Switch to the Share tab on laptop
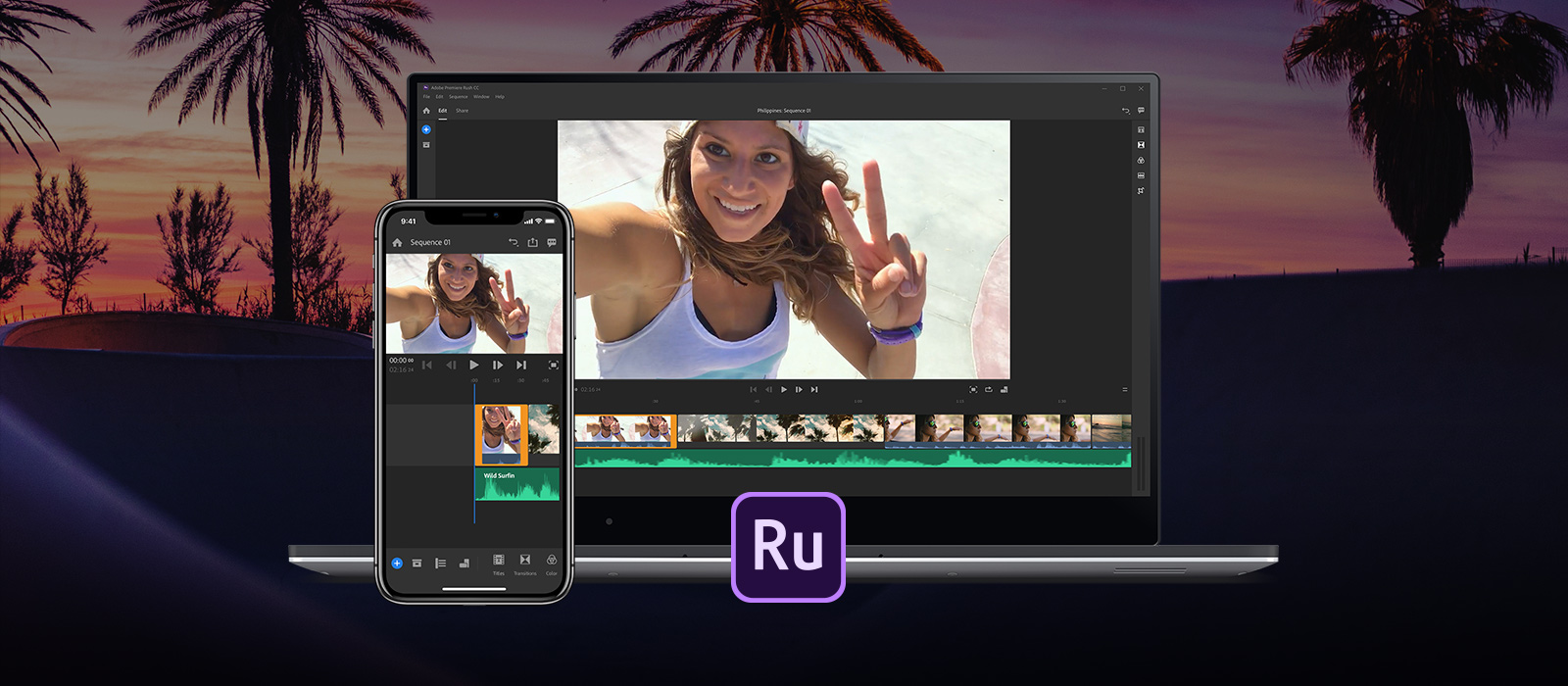This screenshot has width=1568, height=686. pyautogui.click(x=462, y=111)
